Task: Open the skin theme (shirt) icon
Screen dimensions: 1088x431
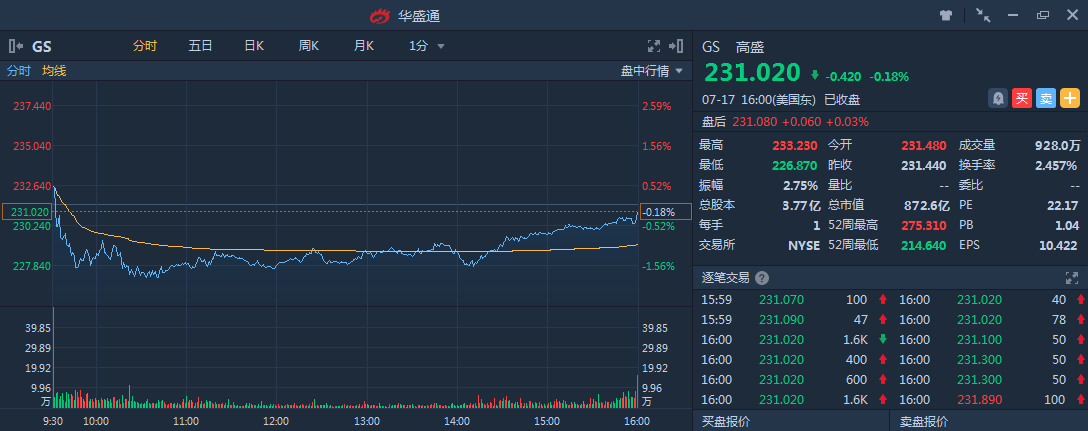Action: click(x=946, y=15)
